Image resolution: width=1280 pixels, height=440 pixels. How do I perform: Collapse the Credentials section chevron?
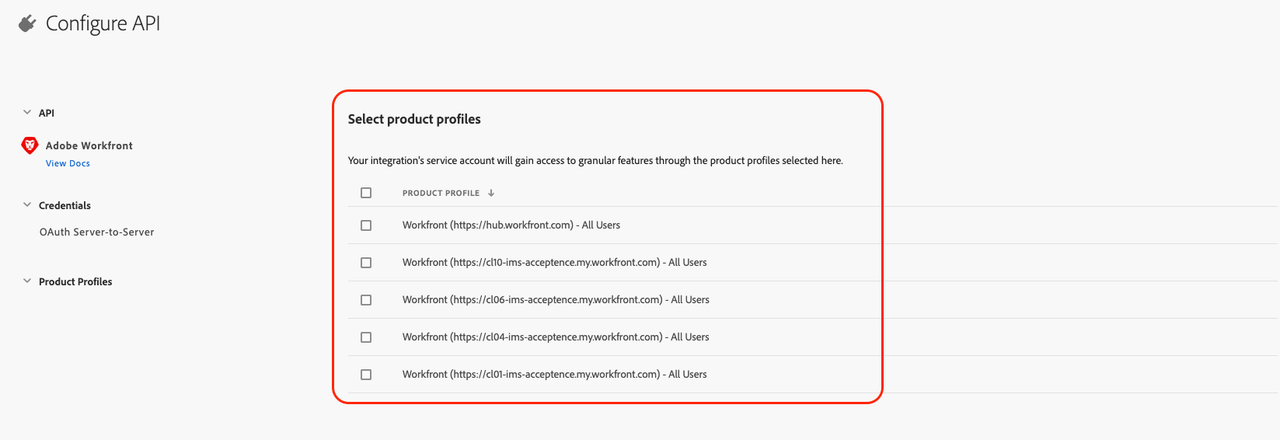pos(27,205)
